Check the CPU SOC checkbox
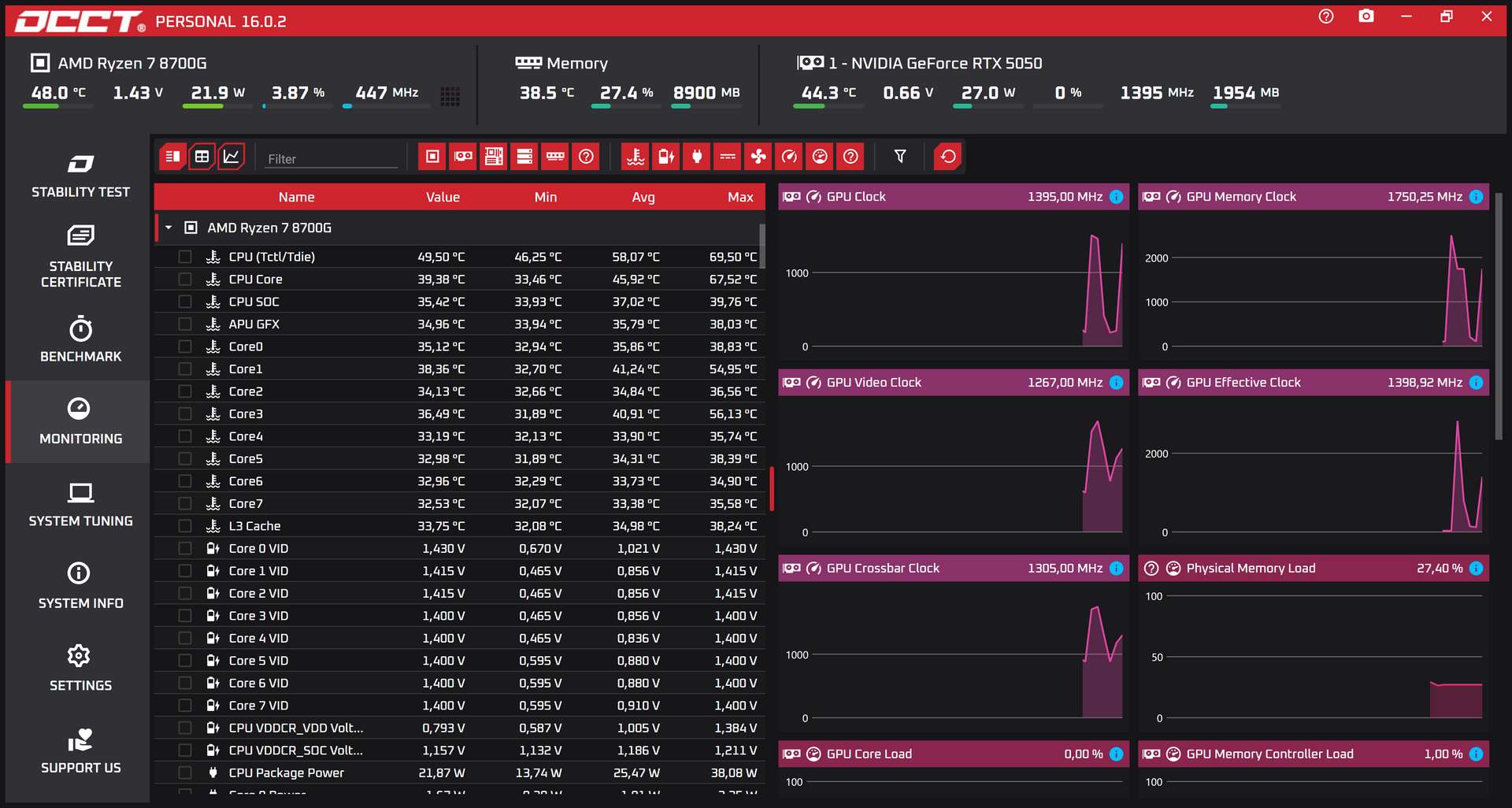This screenshot has height=808, width=1512. pos(185,302)
